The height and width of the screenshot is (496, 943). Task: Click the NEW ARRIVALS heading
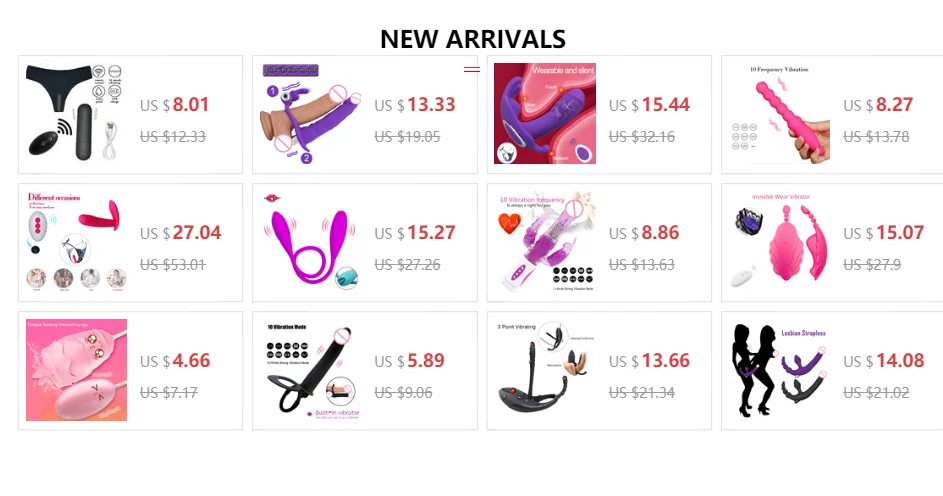[x=473, y=39]
